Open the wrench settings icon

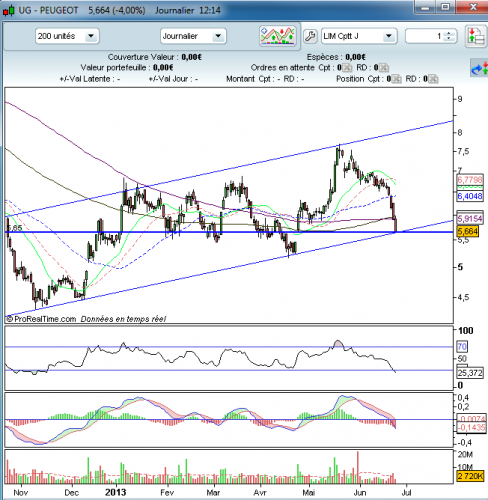pos(310,36)
